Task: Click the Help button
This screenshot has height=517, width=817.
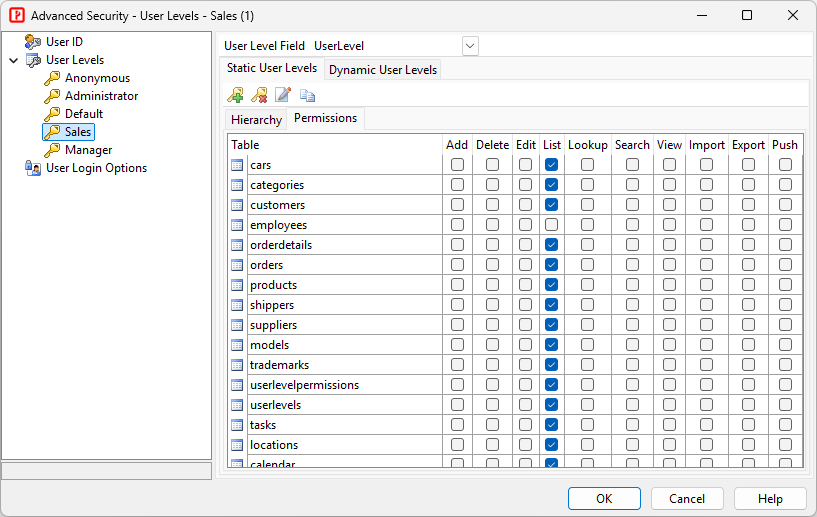Action: coord(770,498)
